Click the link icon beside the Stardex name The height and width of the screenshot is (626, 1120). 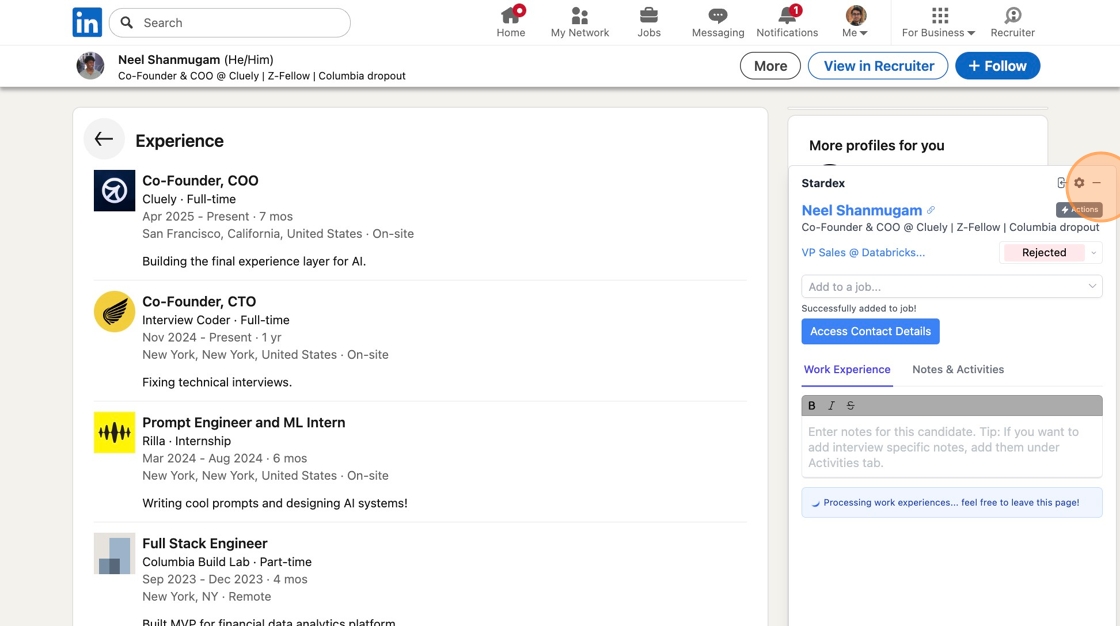point(931,210)
